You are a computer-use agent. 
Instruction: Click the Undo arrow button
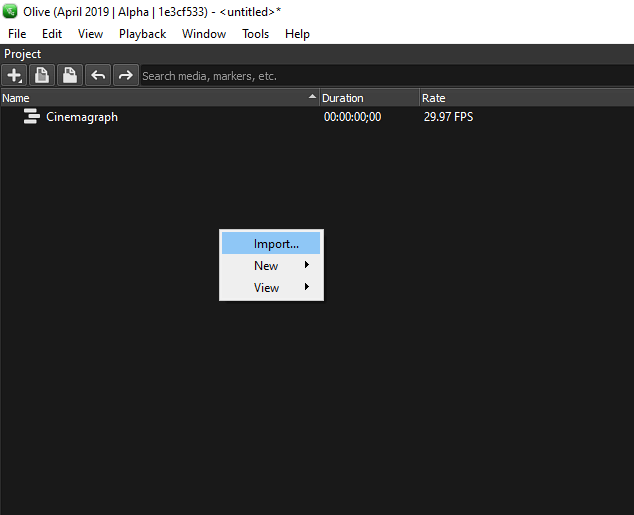(x=98, y=75)
